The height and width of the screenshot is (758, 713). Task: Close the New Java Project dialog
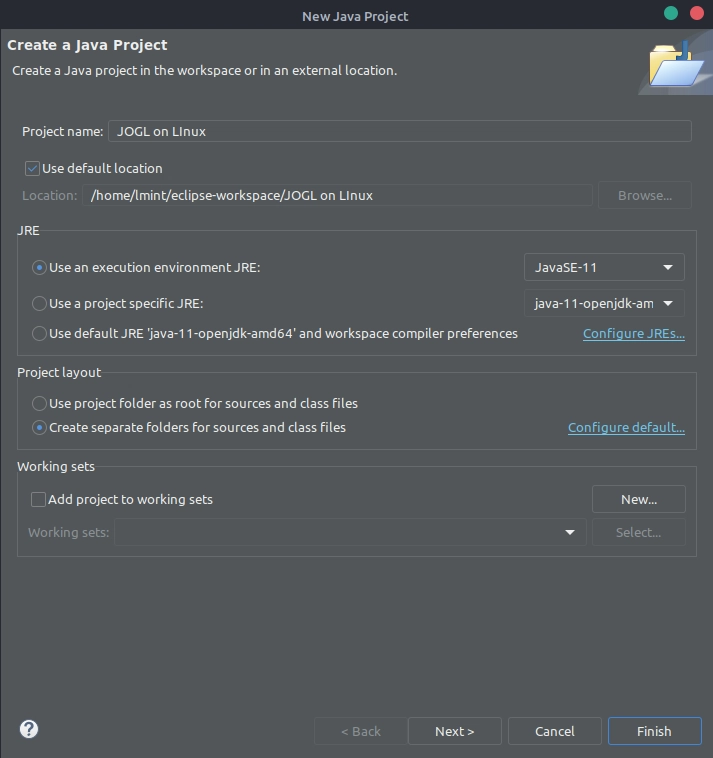pos(697,13)
